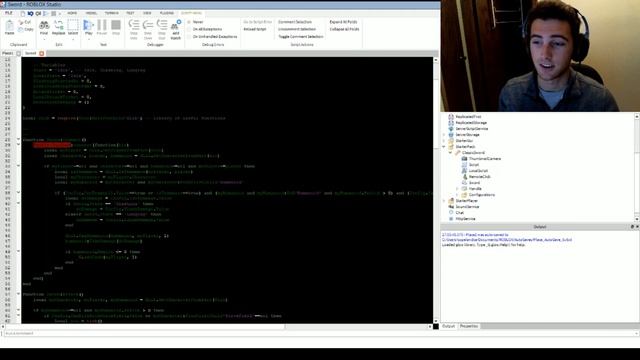Screen dimensions: 640x360
Task: Click Toggle Comment Selection button
Action: 300,37
